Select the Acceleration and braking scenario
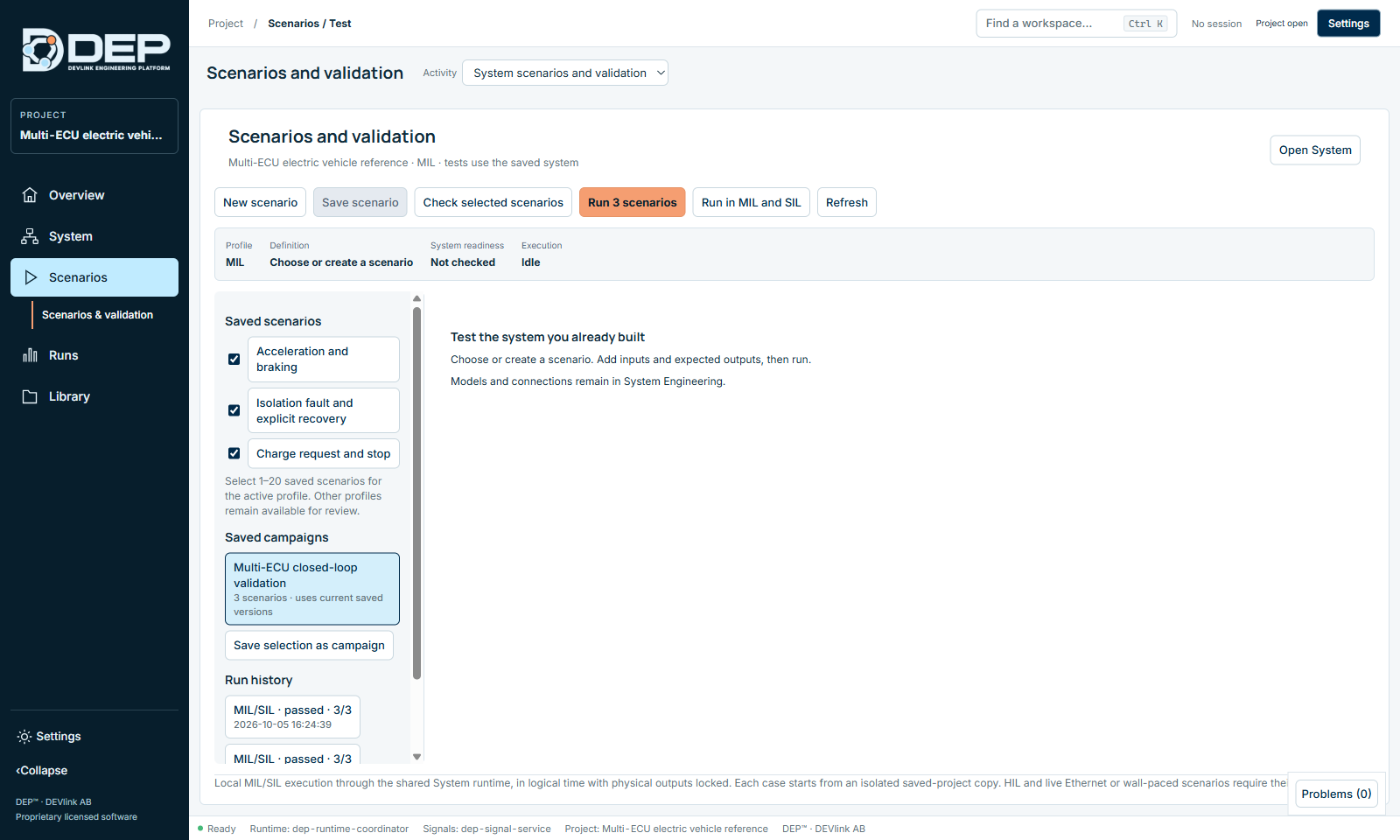The height and width of the screenshot is (840, 1400). 323,359
